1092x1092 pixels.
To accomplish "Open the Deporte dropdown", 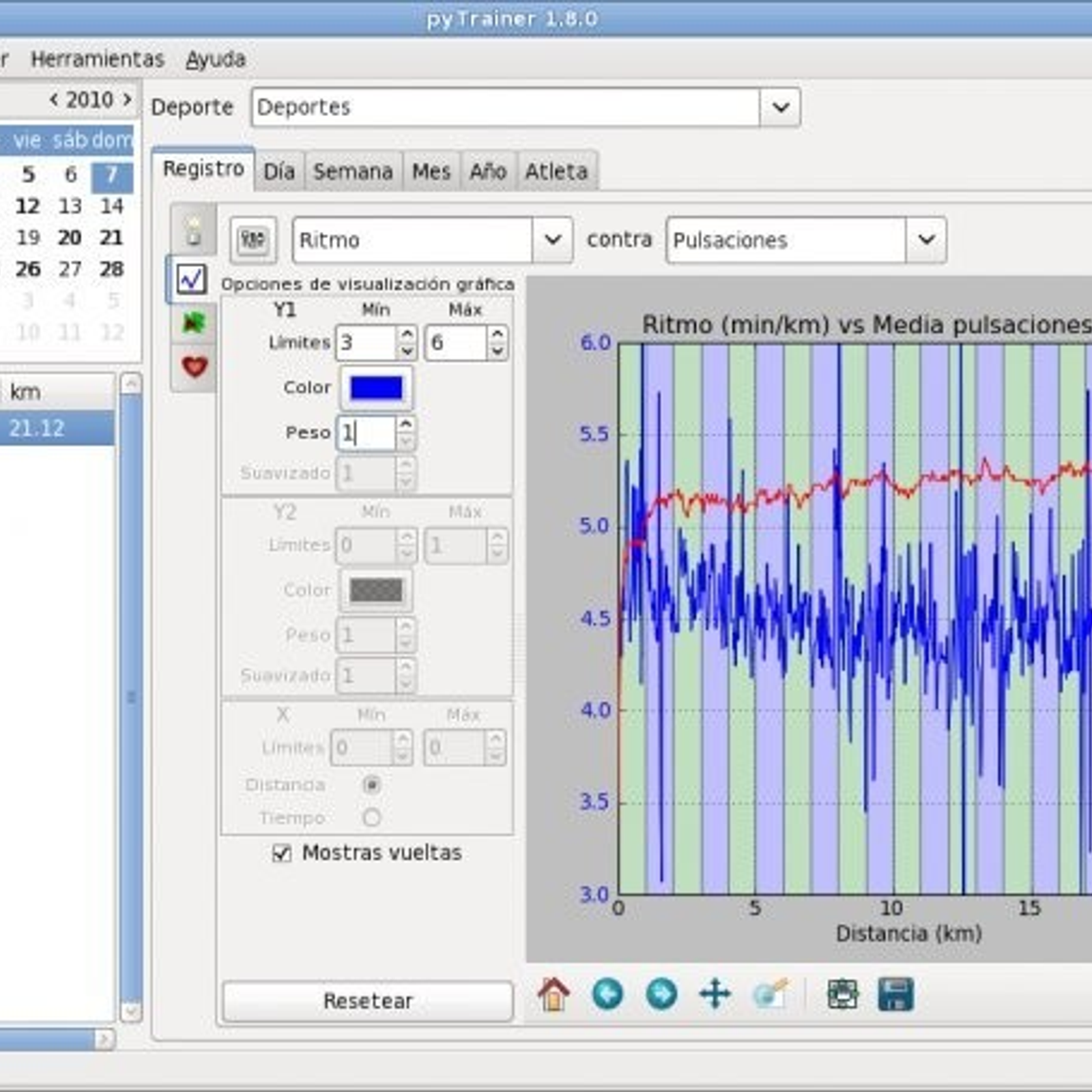I will pyautogui.click(x=780, y=107).
